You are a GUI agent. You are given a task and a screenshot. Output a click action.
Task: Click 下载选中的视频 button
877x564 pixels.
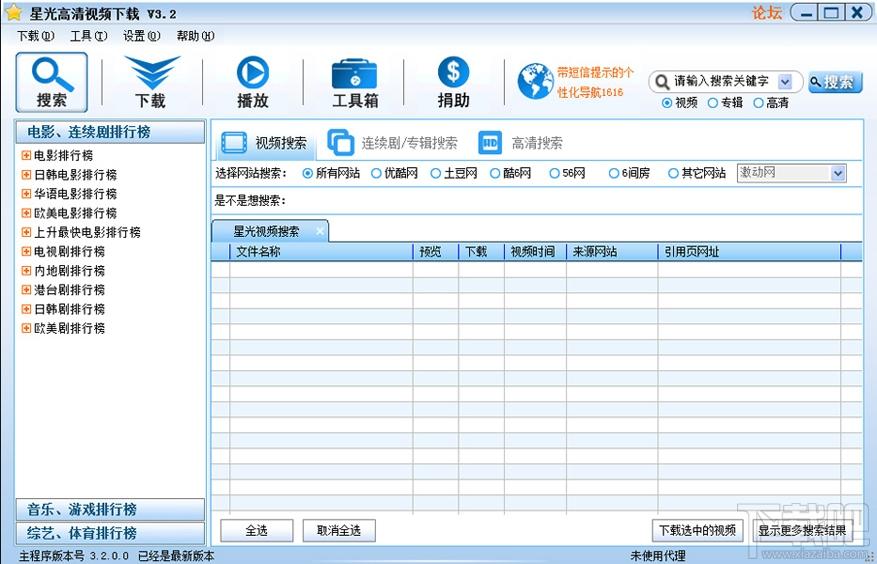697,530
